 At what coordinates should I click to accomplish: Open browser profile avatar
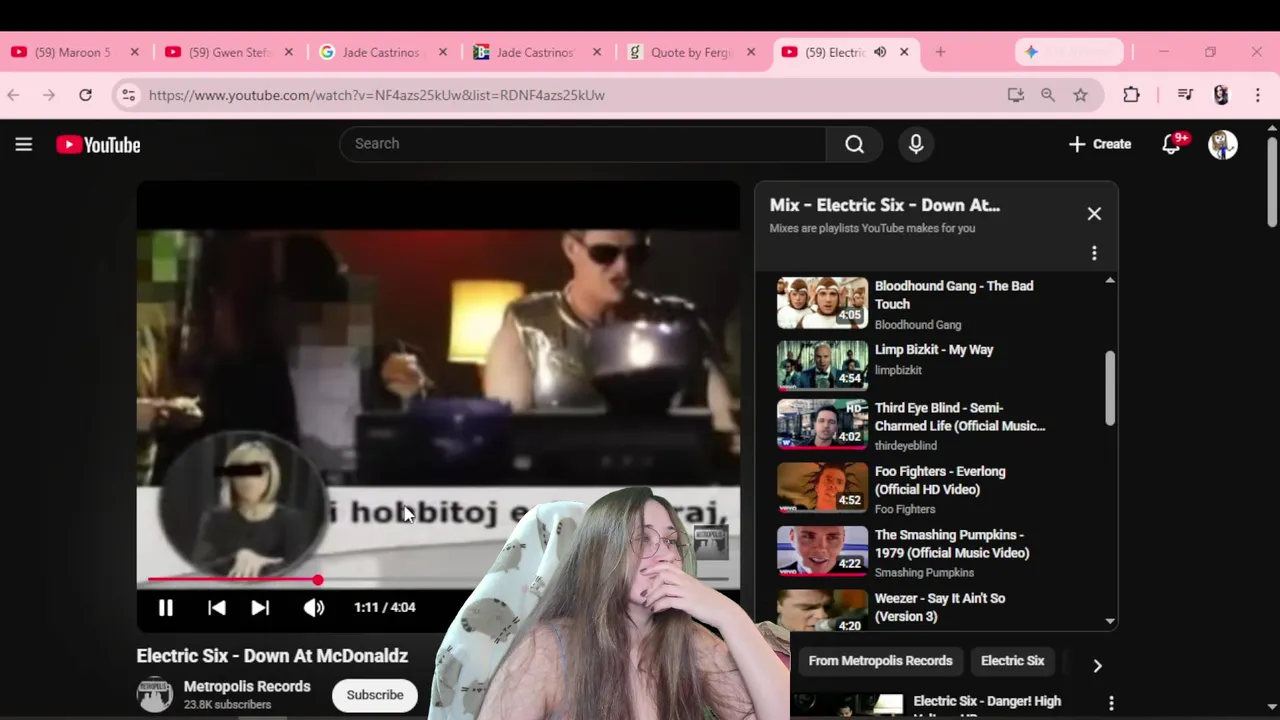[x=1221, y=95]
